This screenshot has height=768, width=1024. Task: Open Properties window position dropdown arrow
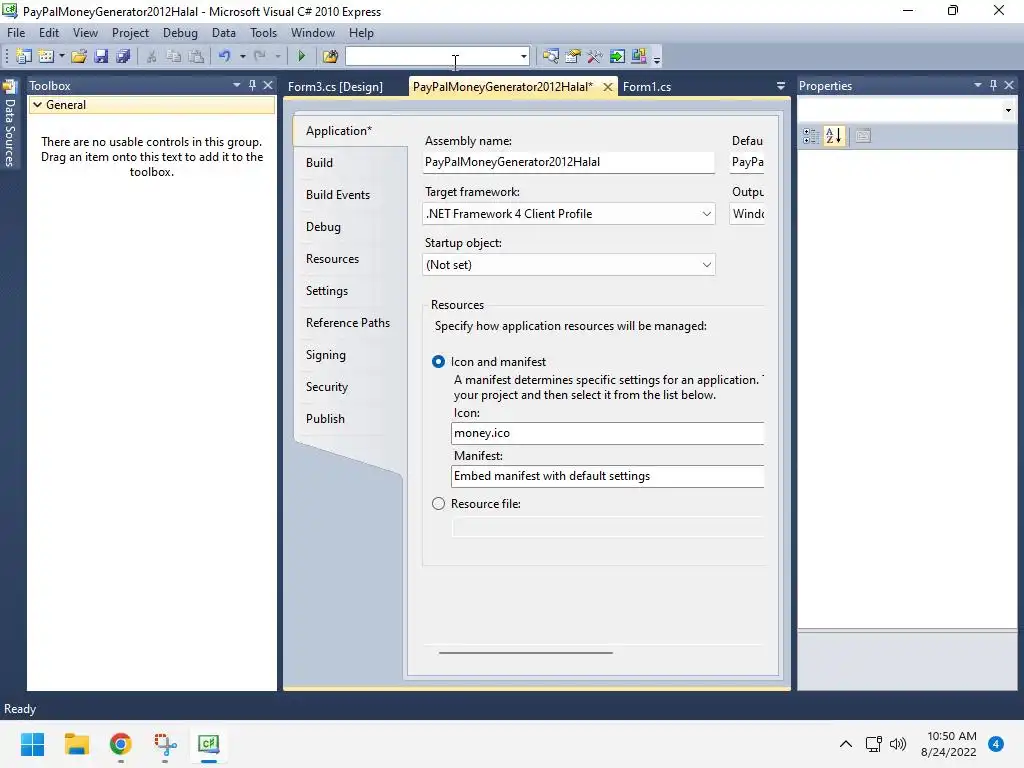[978, 86]
